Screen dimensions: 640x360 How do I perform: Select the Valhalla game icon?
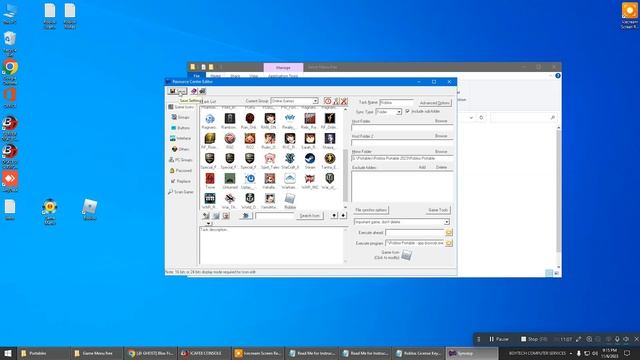[x=270, y=178]
